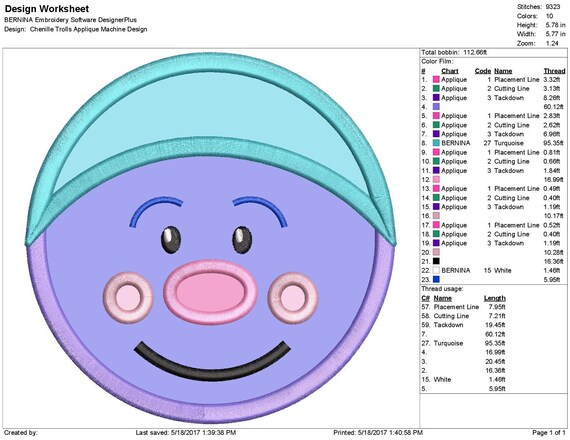Click the 'C#' header under Thread usage

pyautogui.click(x=426, y=298)
